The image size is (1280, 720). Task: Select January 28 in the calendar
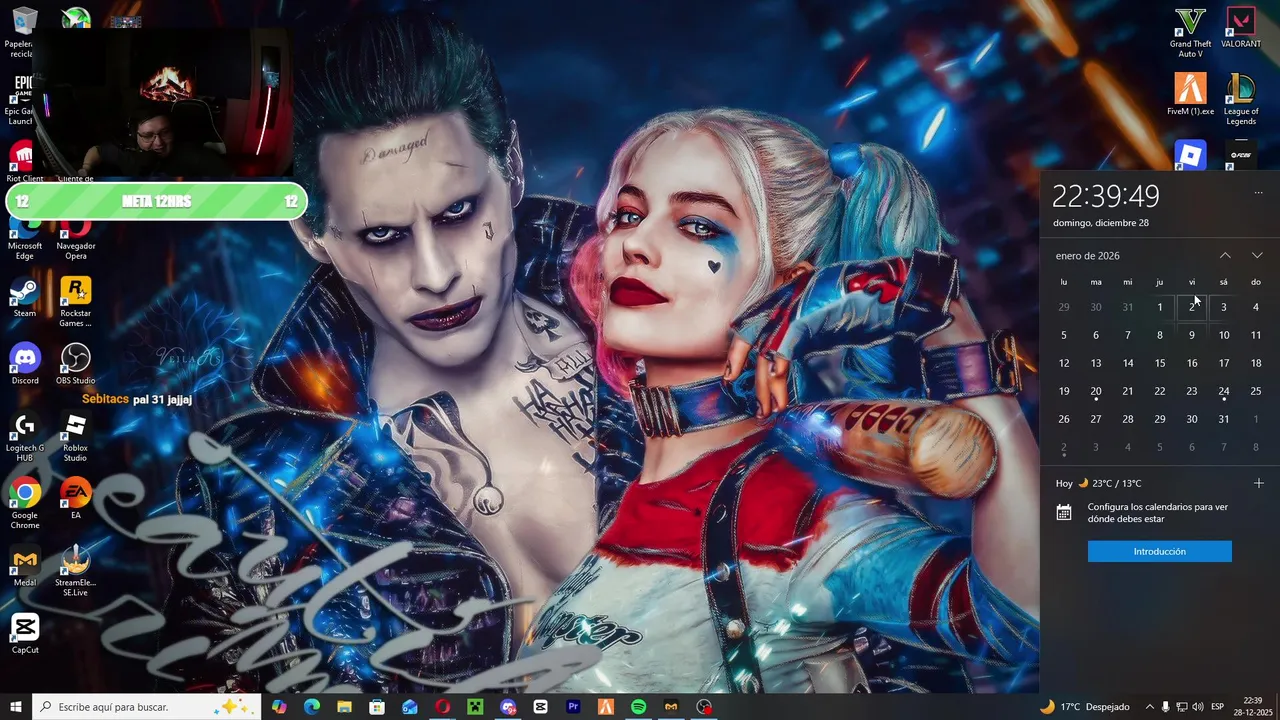1128,419
